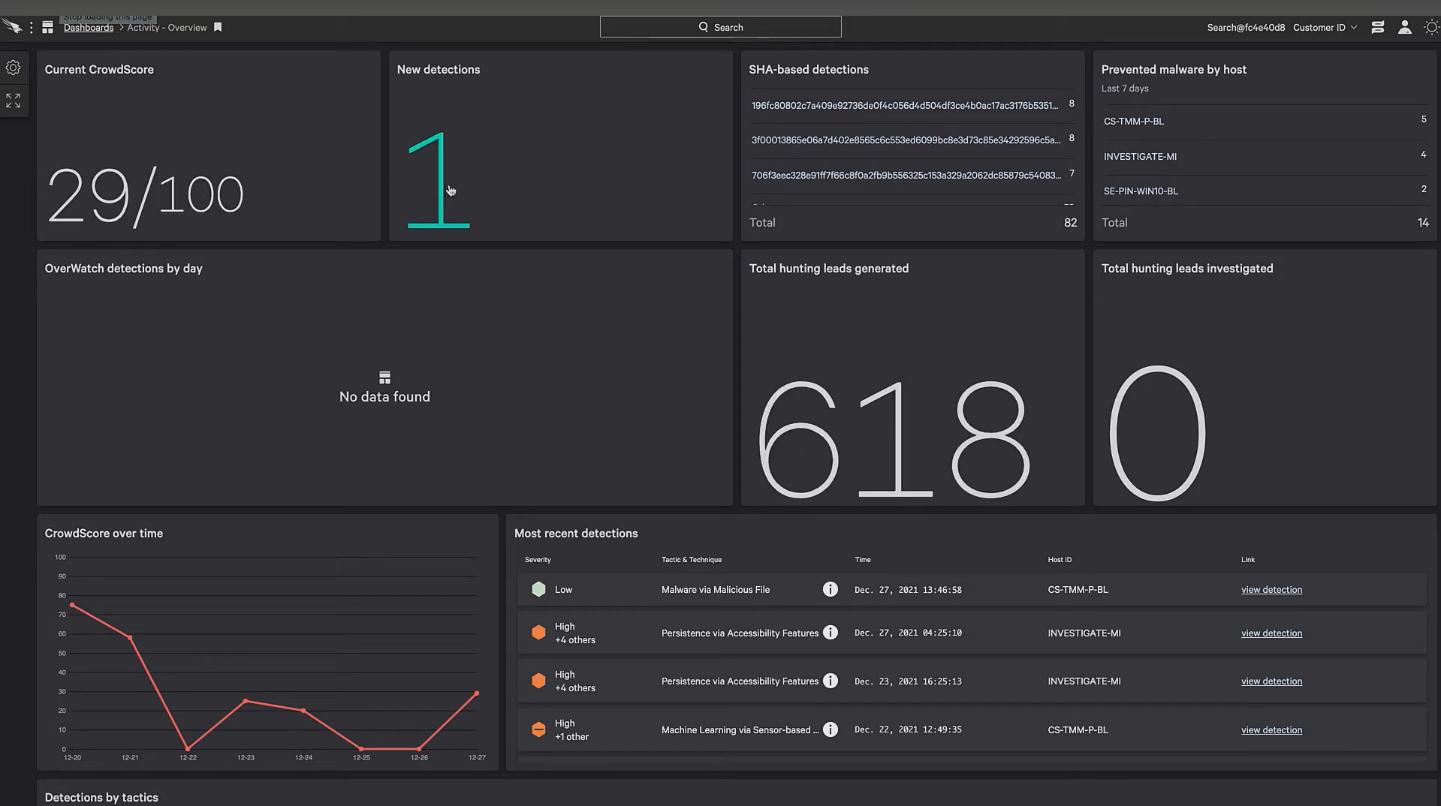Click Malware via Malicious File technique text
The height and width of the screenshot is (806, 1441).
pos(715,590)
